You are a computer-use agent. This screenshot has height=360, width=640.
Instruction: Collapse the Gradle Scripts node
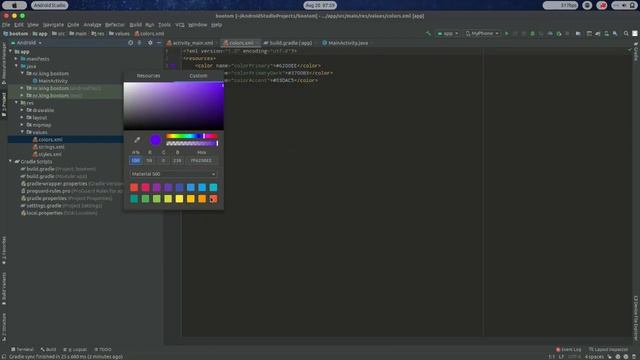click(11, 162)
